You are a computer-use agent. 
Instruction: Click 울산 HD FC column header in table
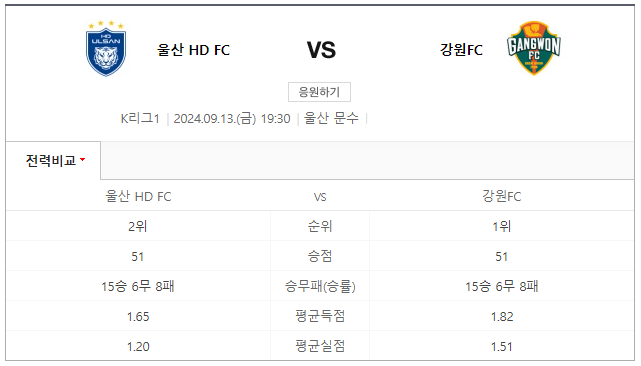coord(138,196)
